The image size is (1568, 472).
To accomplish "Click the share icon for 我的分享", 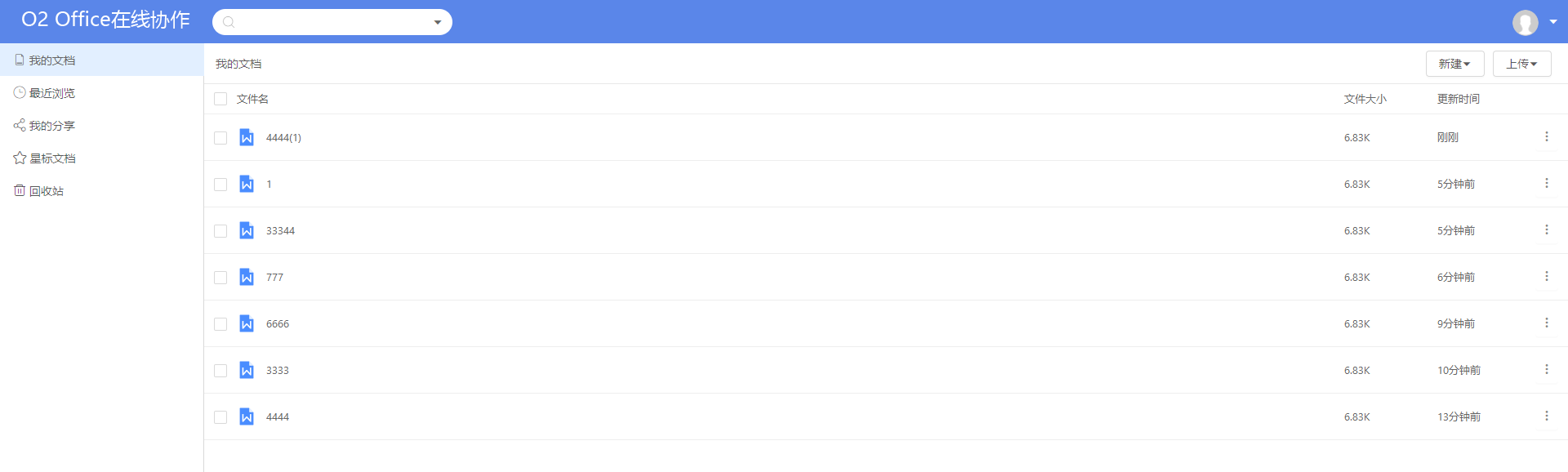I will pos(20,125).
